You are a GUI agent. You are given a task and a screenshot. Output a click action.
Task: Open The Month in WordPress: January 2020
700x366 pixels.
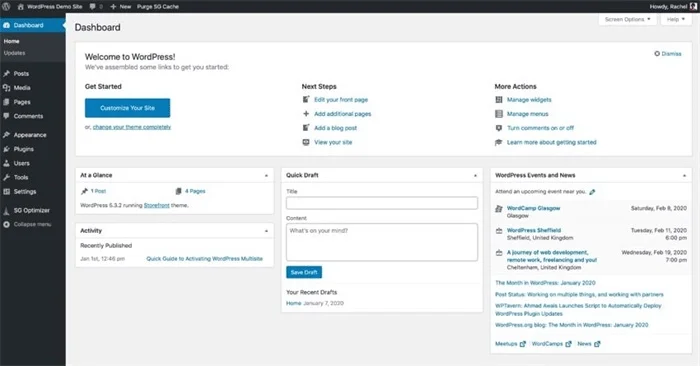[545, 283]
